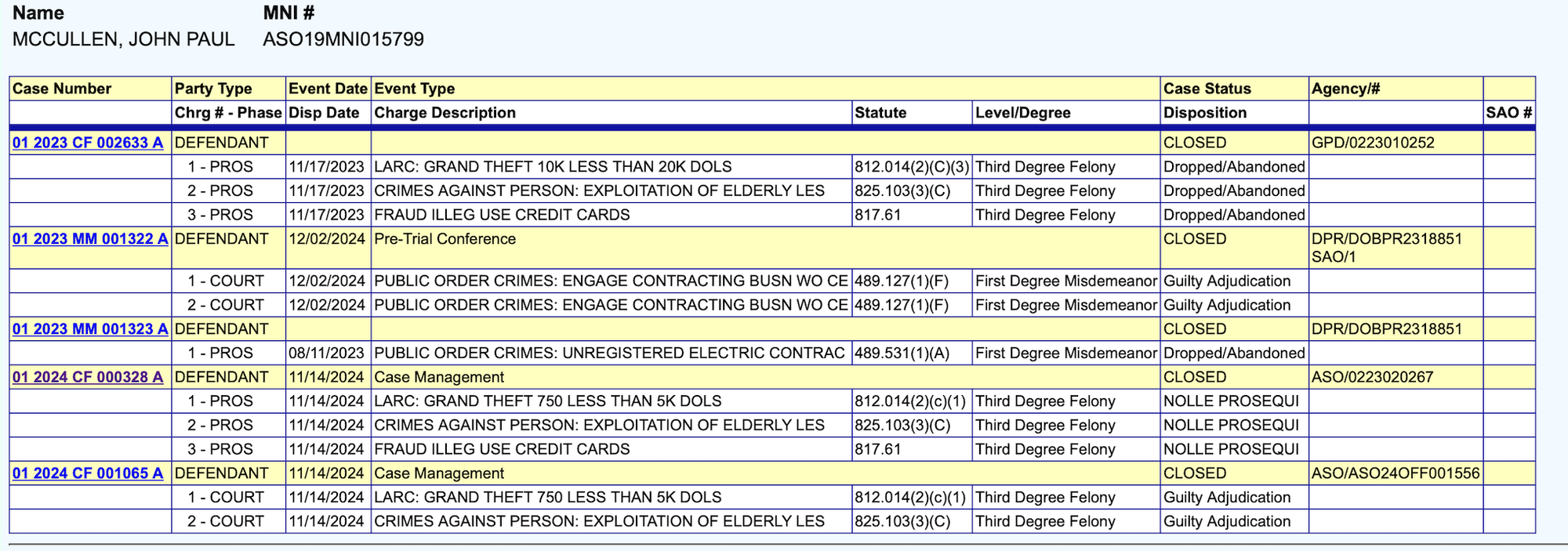
Task: Open case 01 2024 CF 001065 A
Action: (x=88, y=473)
